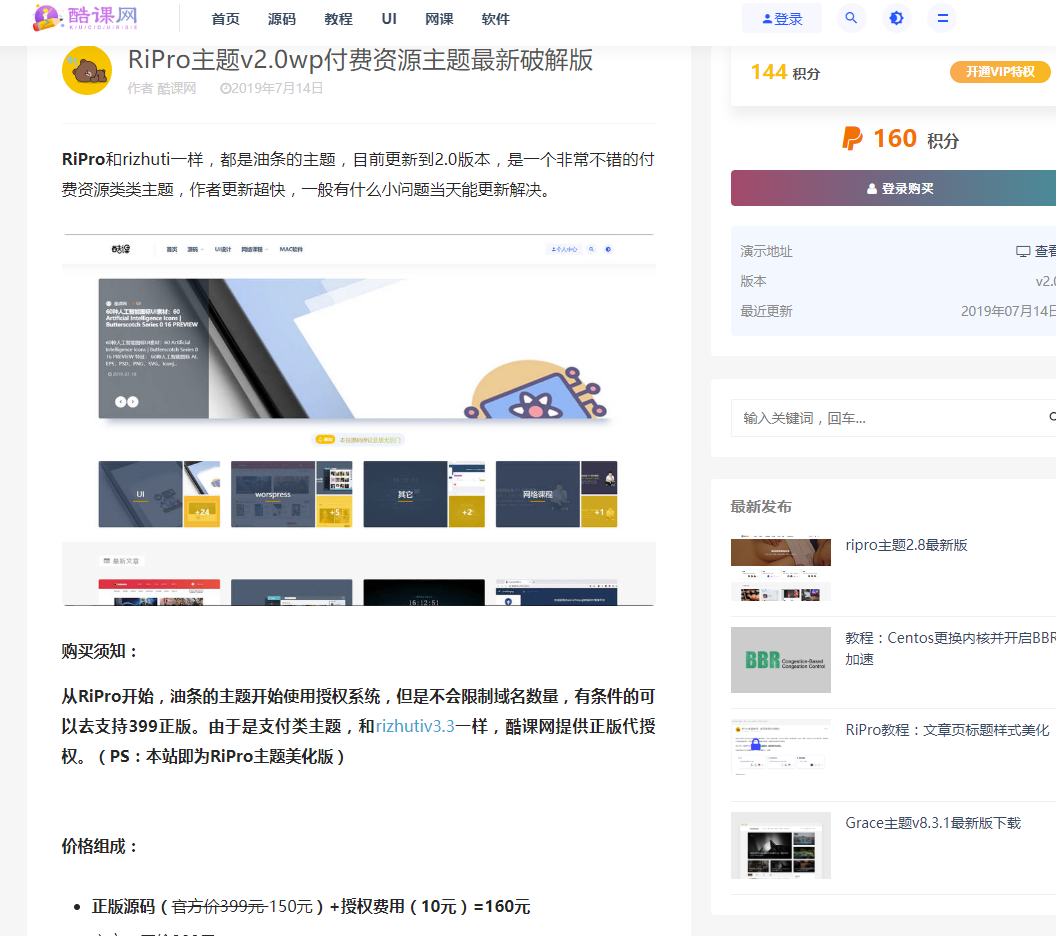The image size is (1056, 936).
Task: Click the 购买须知： heading
Action: (x=101, y=651)
